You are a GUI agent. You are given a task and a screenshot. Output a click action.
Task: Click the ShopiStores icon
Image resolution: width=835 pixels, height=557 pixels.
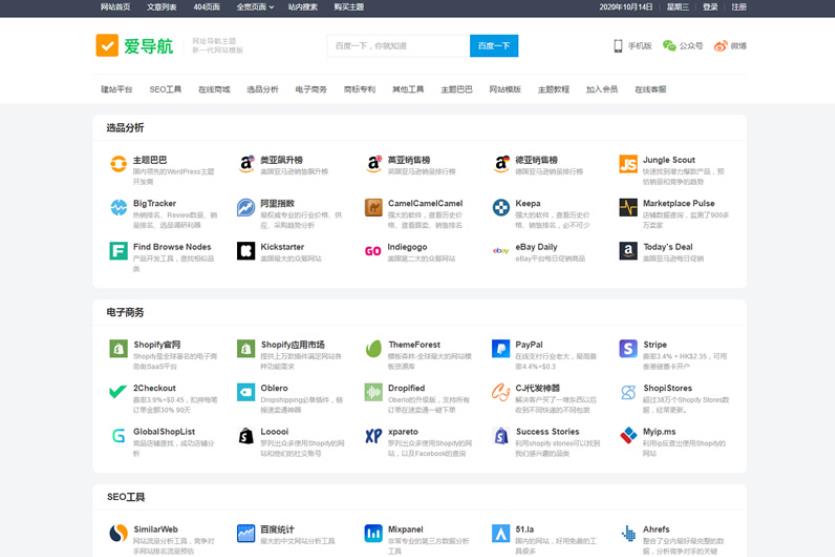(628, 392)
